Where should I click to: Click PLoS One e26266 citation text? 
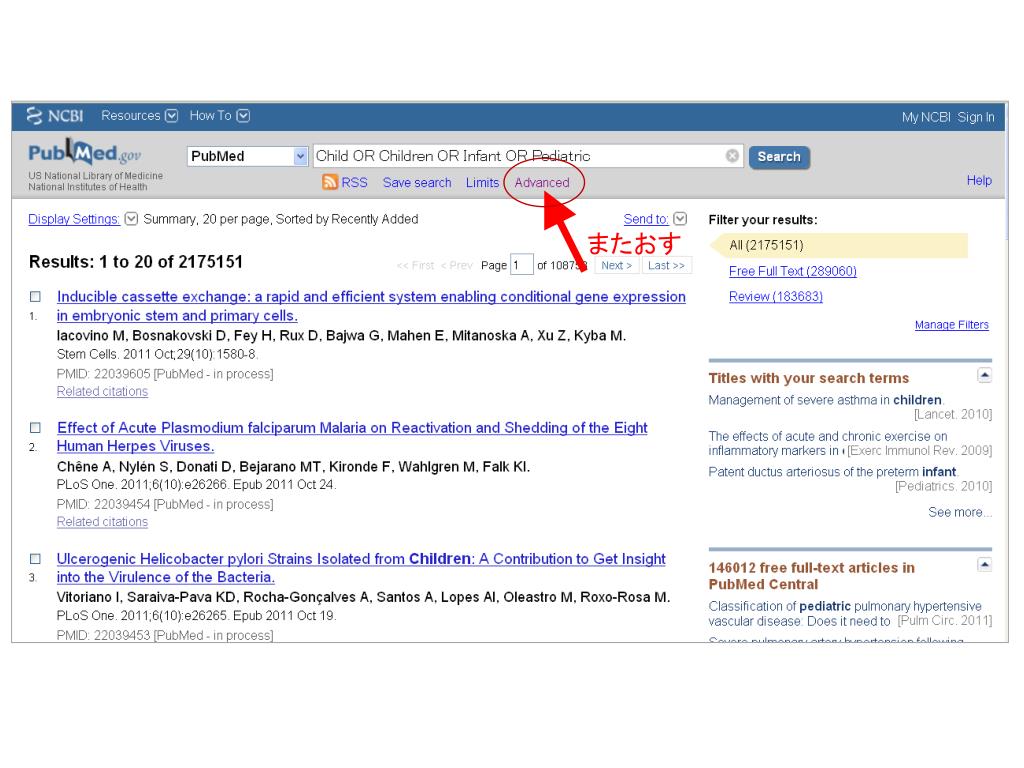coord(196,485)
